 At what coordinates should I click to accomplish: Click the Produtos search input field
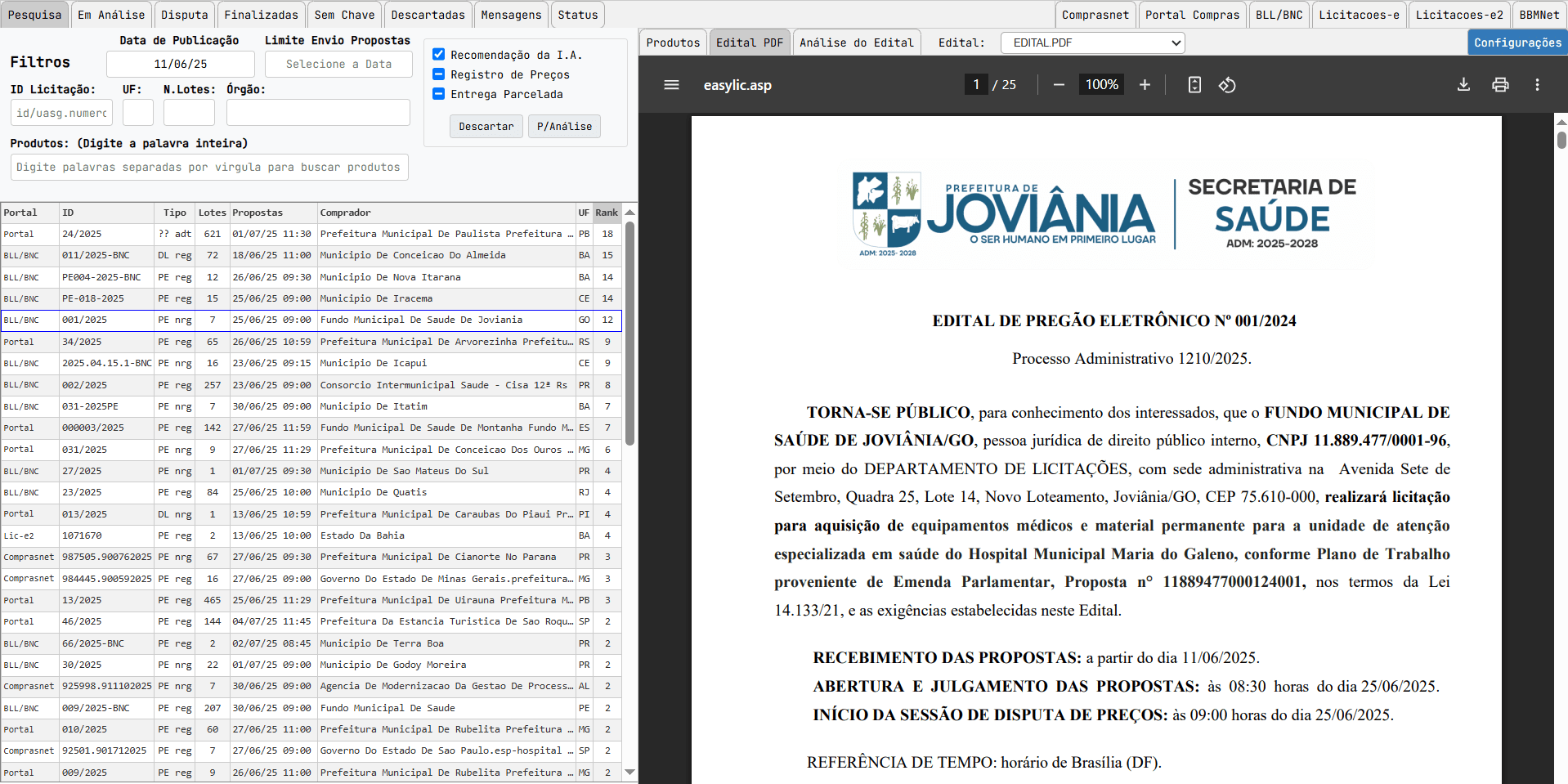(209, 167)
